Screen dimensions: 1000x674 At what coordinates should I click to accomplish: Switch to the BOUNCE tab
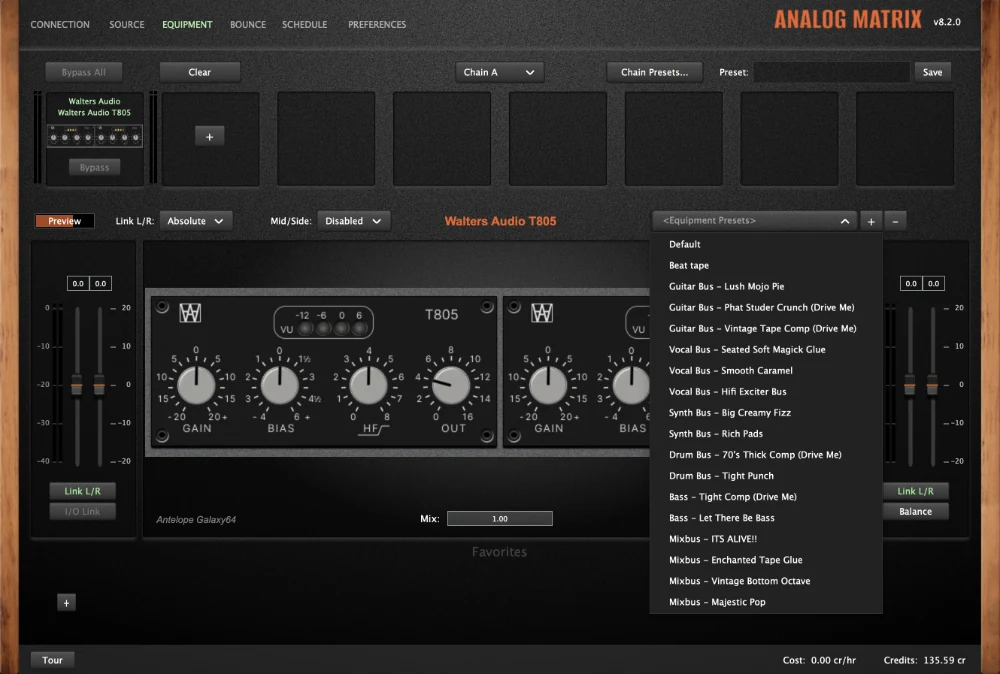click(x=248, y=24)
